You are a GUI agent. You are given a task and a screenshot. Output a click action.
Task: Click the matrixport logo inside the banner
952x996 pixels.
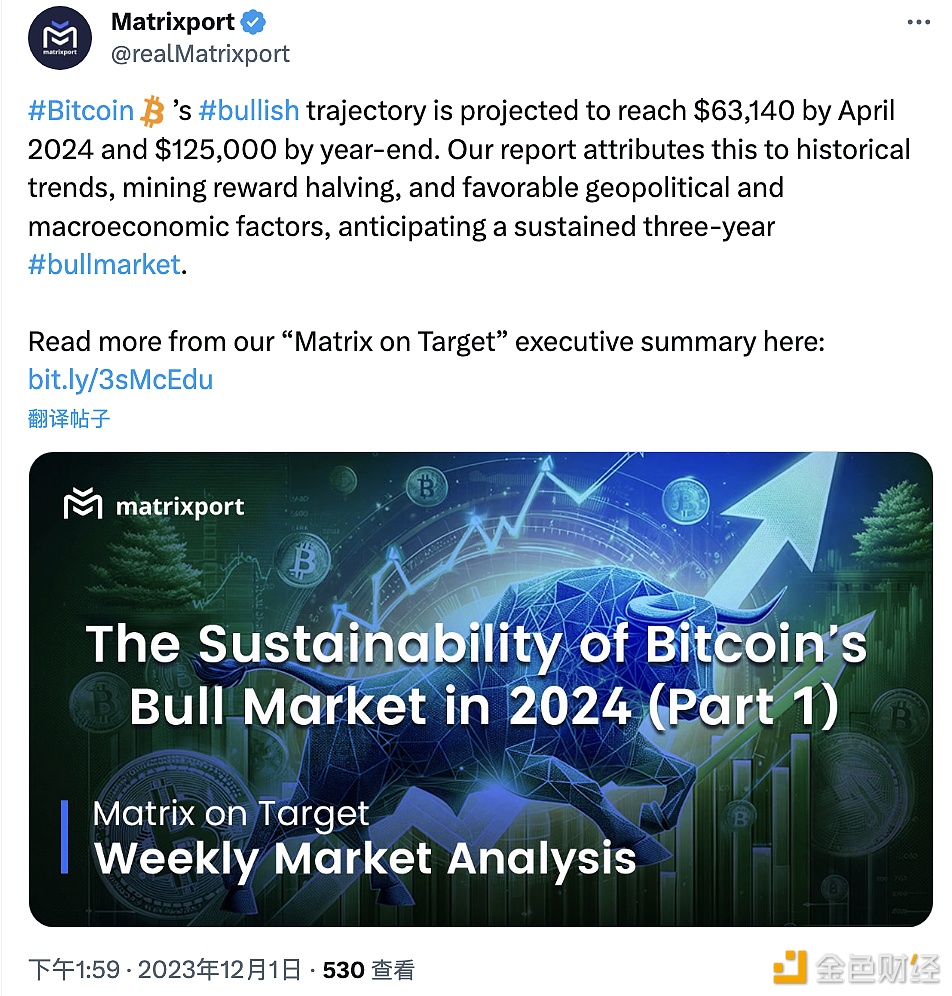(x=154, y=506)
